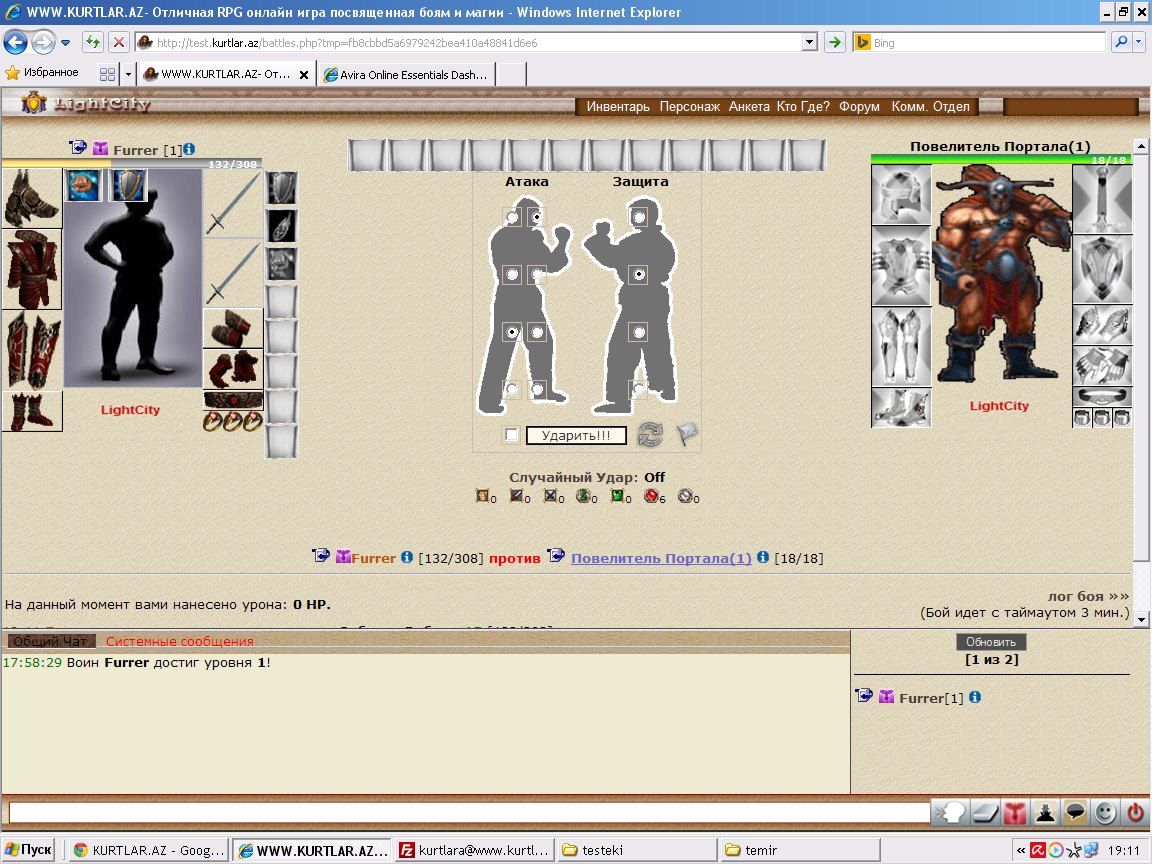Click the green armor counter icon
The width and height of the screenshot is (1152, 864).
coord(617,497)
